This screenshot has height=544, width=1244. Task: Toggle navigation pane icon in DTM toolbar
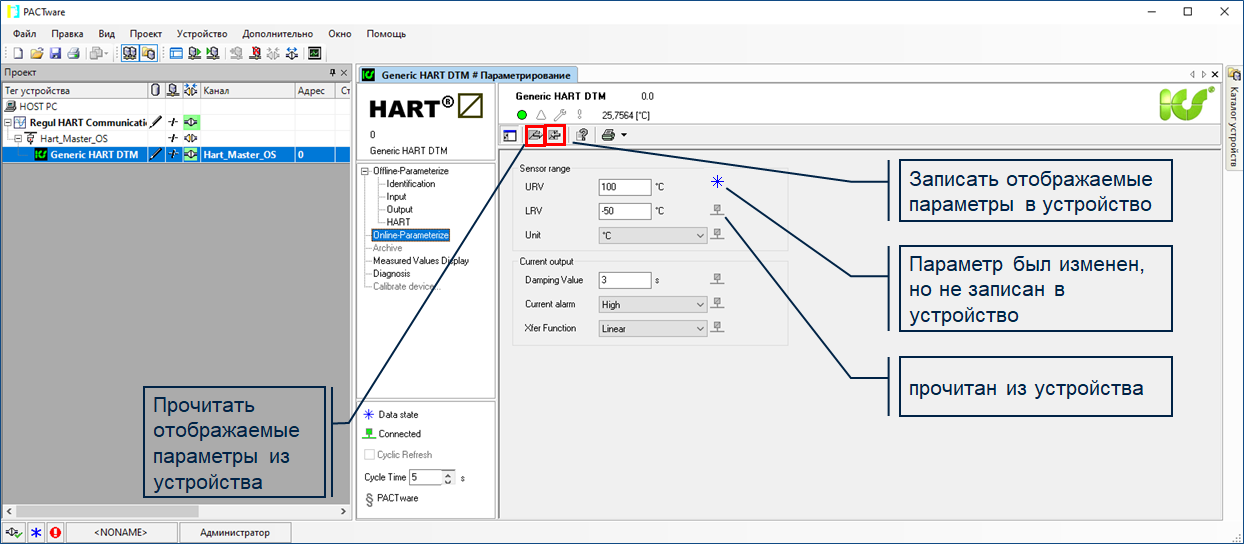tap(510, 135)
